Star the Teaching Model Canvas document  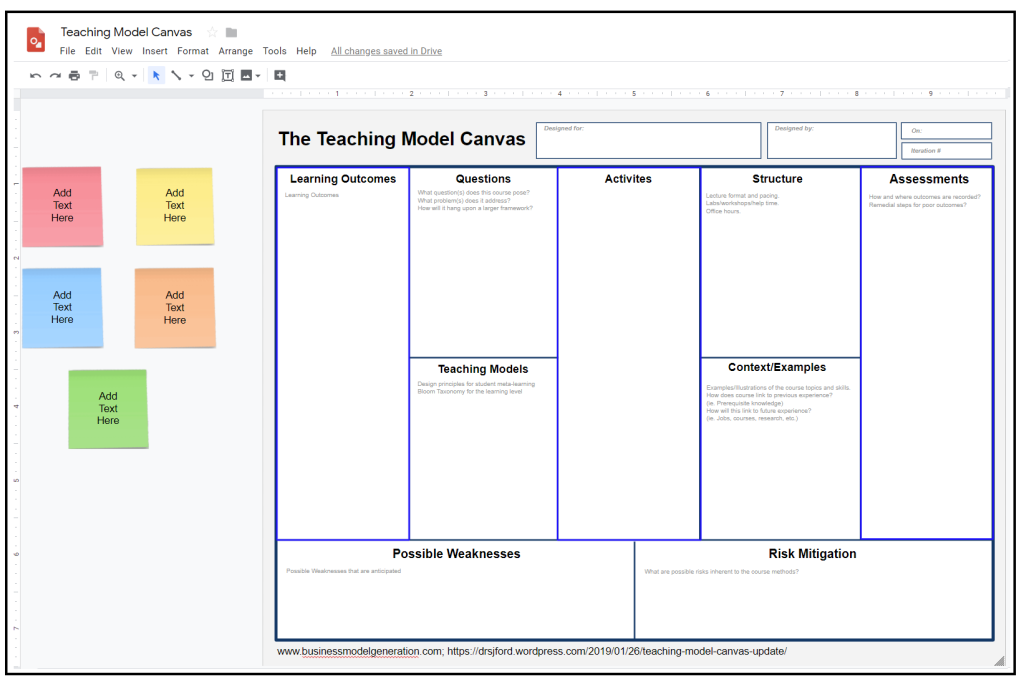point(212,32)
